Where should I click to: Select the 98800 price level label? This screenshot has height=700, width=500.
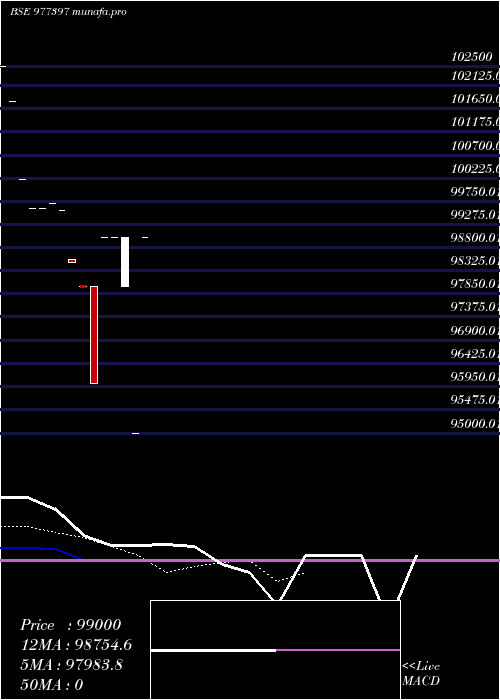[475, 238]
